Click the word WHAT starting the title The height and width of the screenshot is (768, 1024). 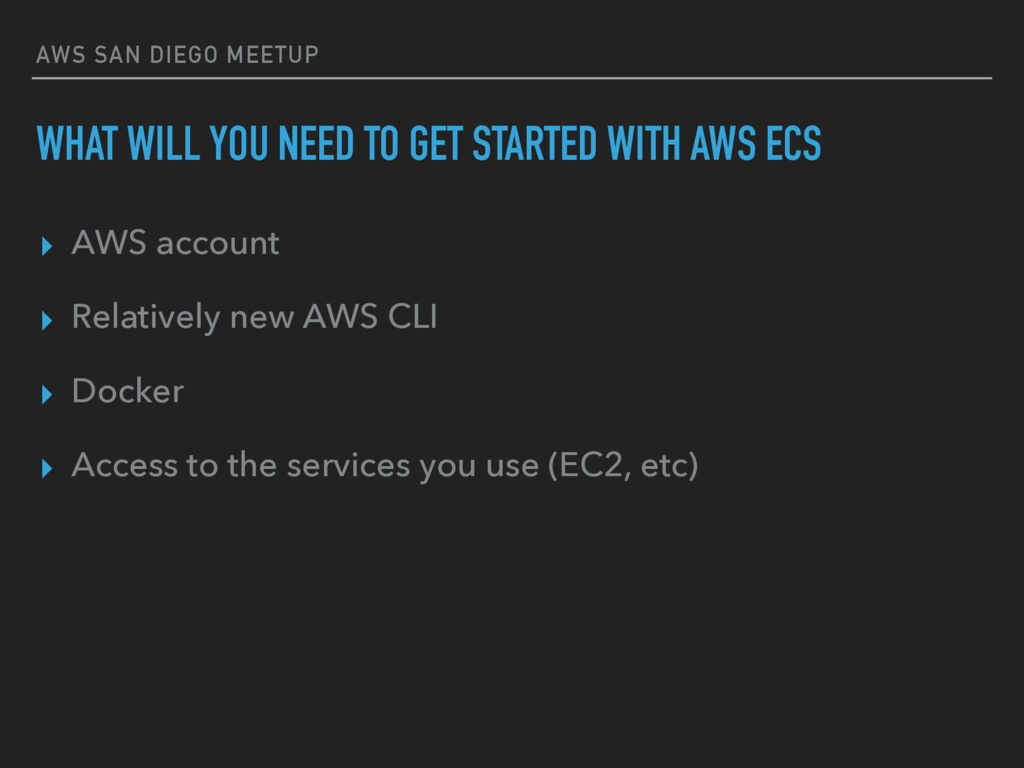(77, 144)
